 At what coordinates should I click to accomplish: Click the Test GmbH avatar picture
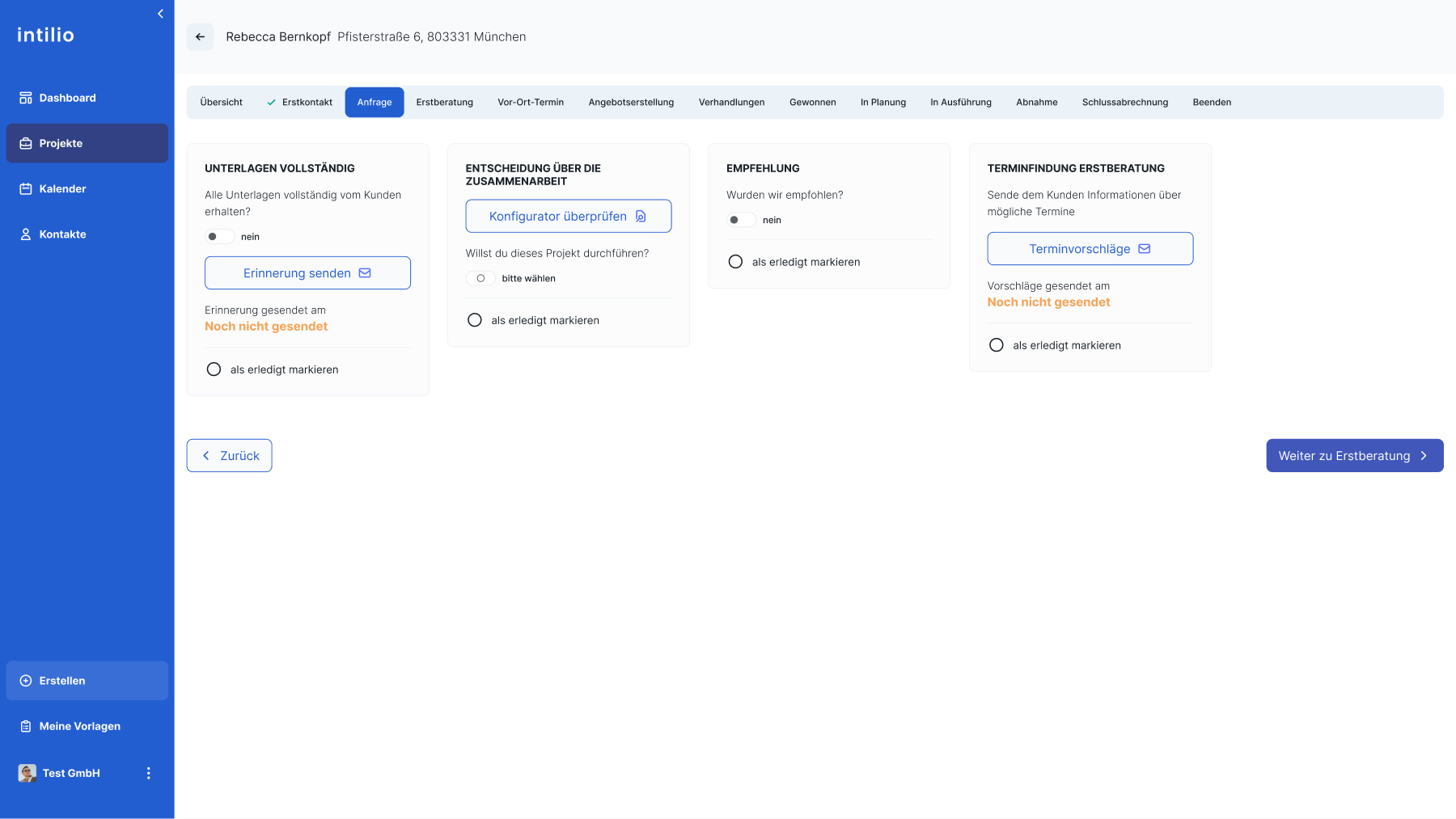(x=28, y=773)
